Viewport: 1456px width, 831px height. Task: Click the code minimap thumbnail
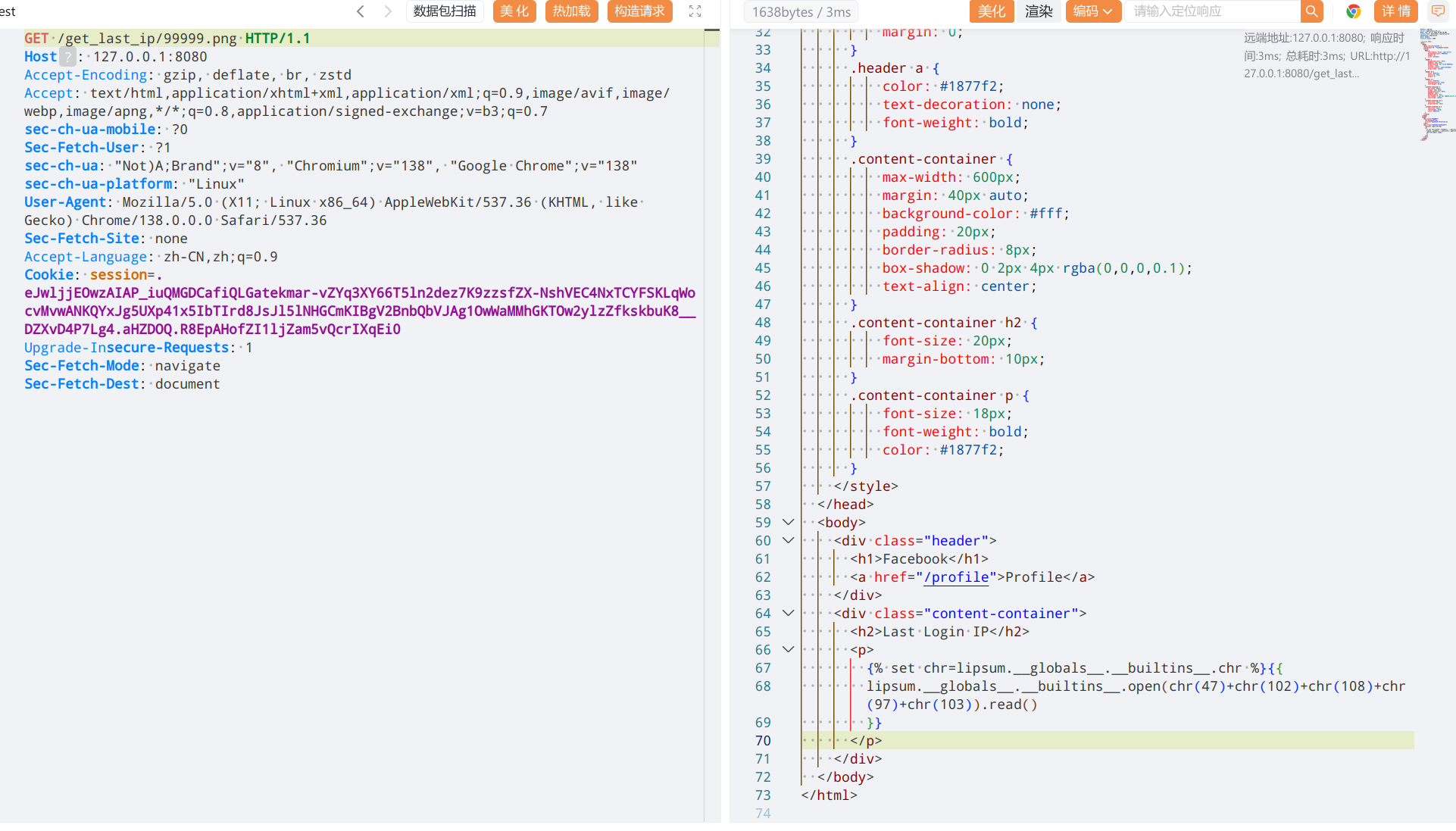1436,83
